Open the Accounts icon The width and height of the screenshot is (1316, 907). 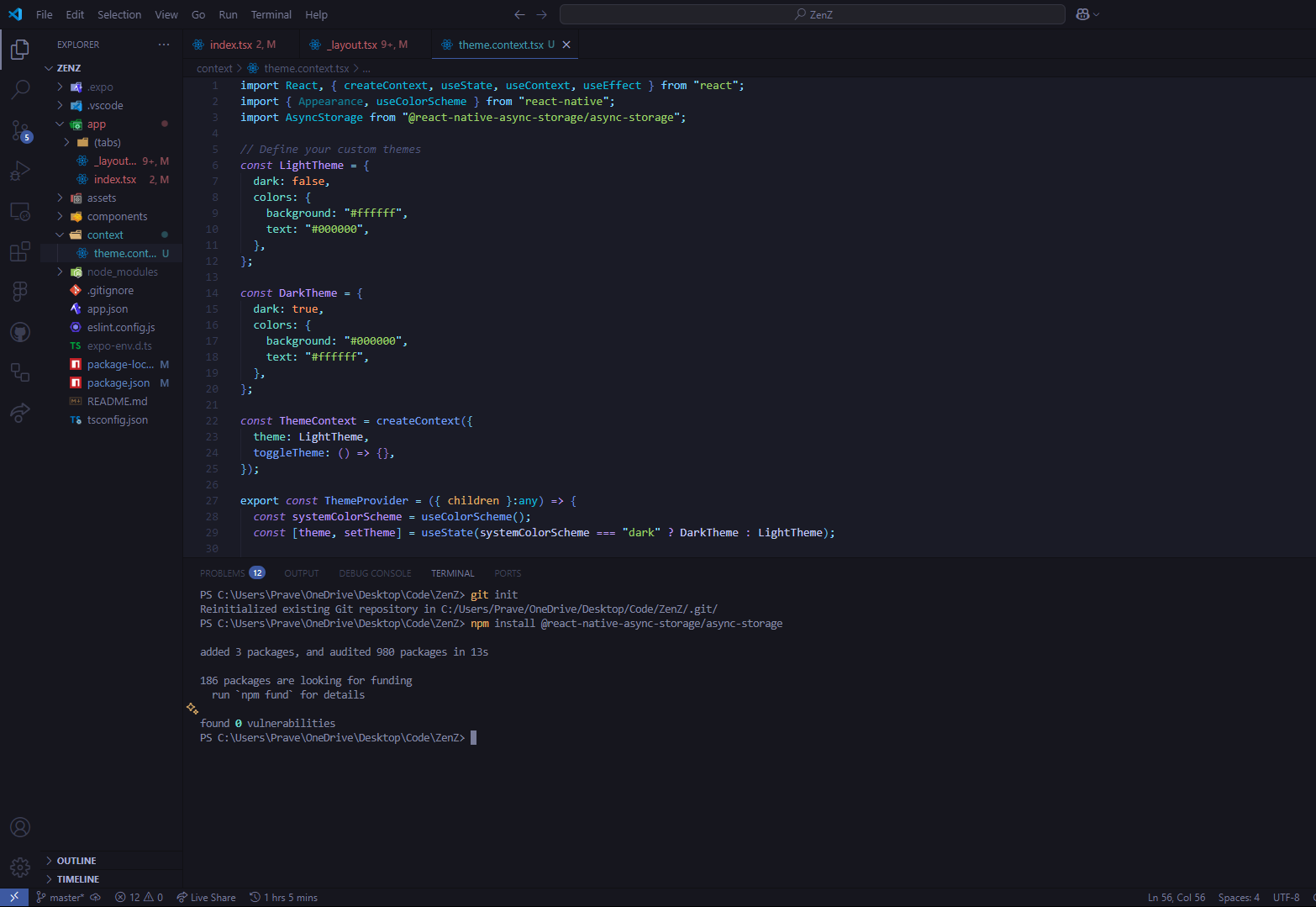20,827
